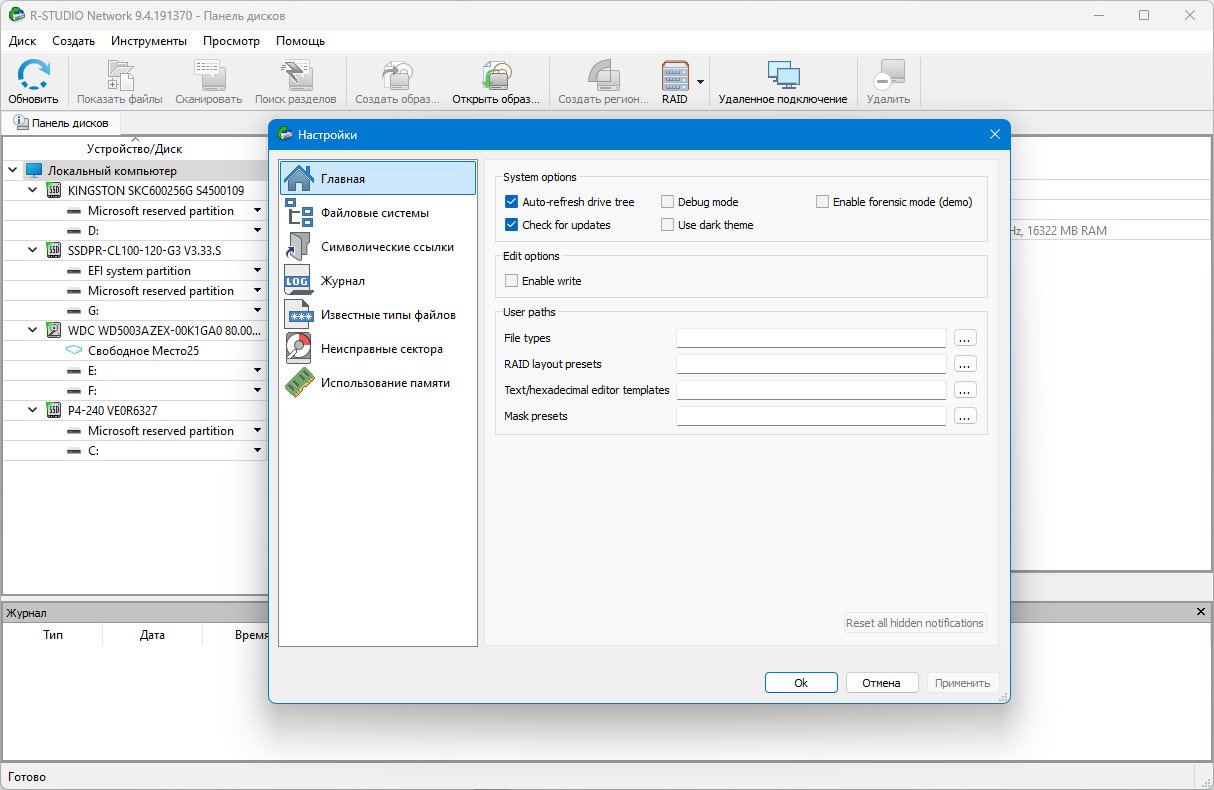Click the Показать файлы toolbar icon

[120, 75]
